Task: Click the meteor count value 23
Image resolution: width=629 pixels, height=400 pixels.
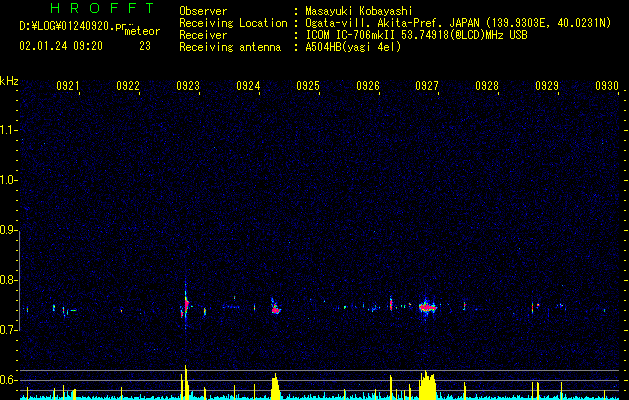Action: (x=145, y=46)
